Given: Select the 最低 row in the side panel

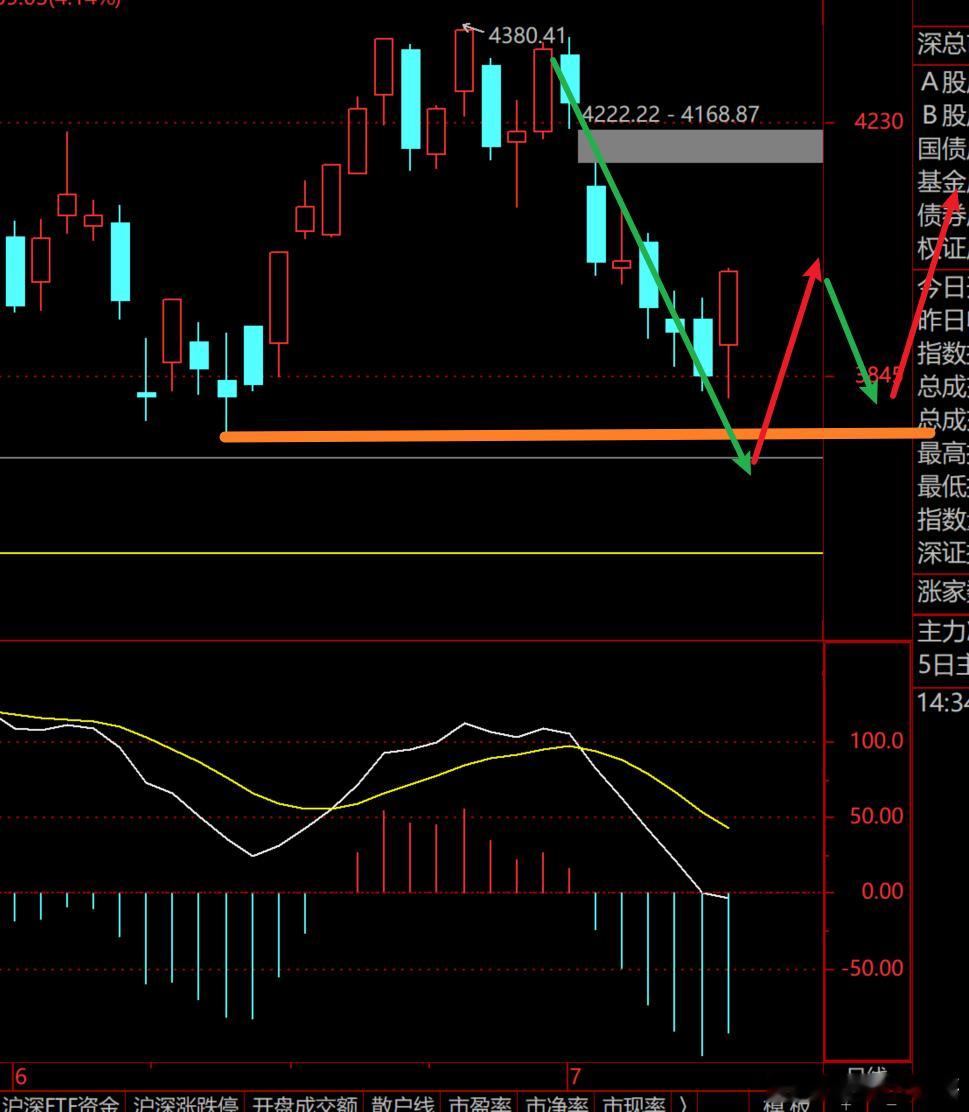Looking at the screenshot, I should point(943,486).
